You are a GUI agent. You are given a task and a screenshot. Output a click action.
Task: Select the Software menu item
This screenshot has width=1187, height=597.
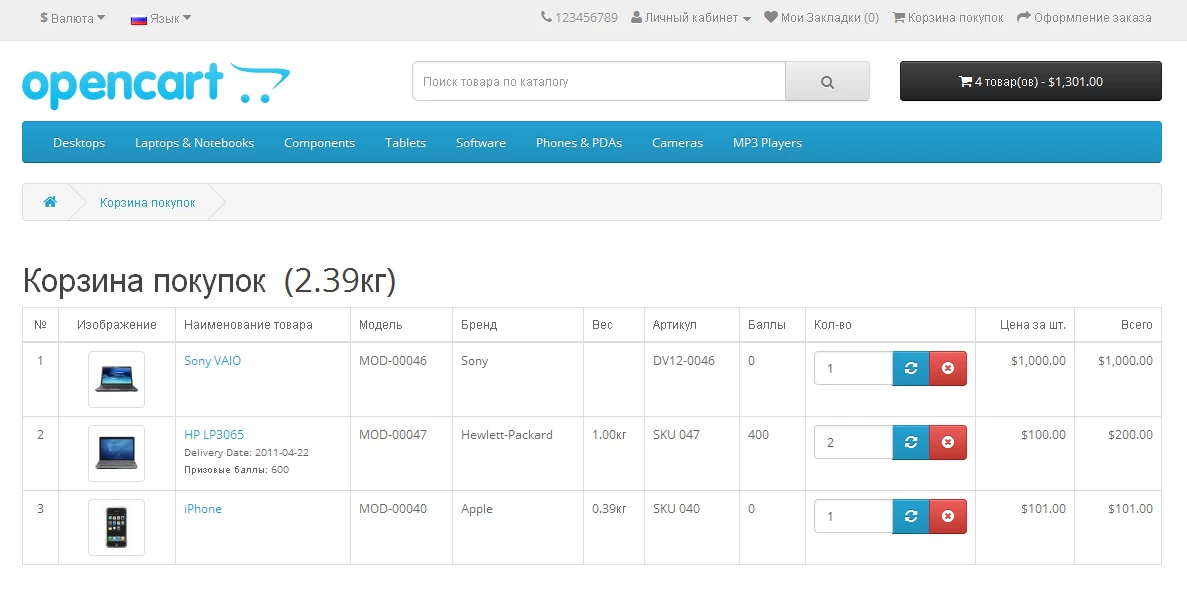click(481, 142)
